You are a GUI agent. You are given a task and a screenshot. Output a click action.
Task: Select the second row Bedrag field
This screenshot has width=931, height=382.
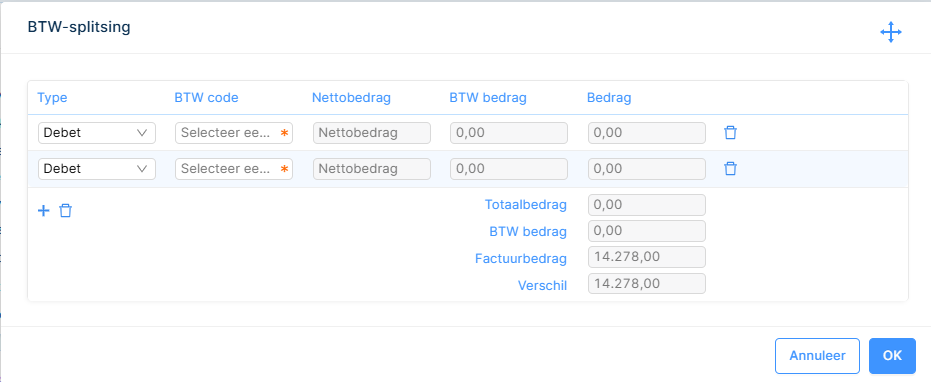647,169
